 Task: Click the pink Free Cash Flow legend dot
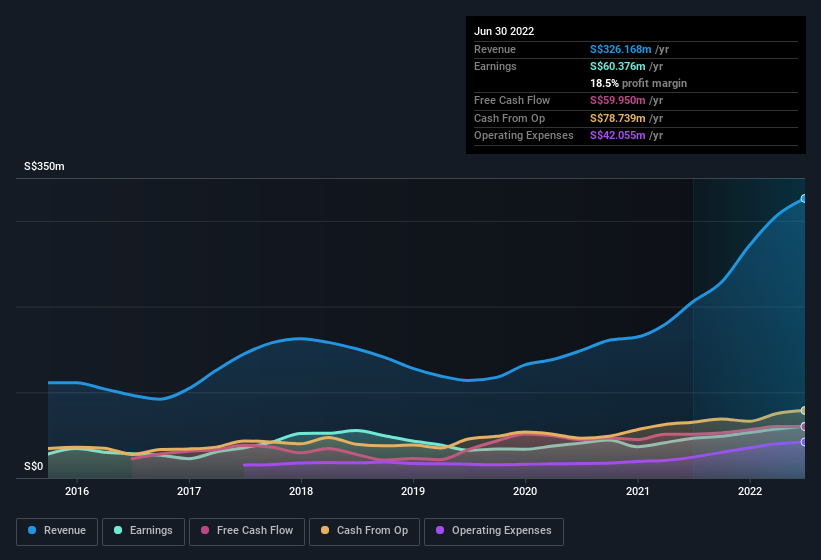205,530
